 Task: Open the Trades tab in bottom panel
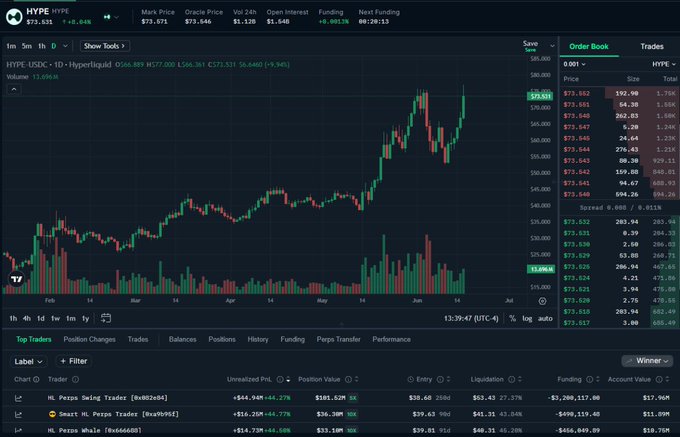(x=138, y=339)
